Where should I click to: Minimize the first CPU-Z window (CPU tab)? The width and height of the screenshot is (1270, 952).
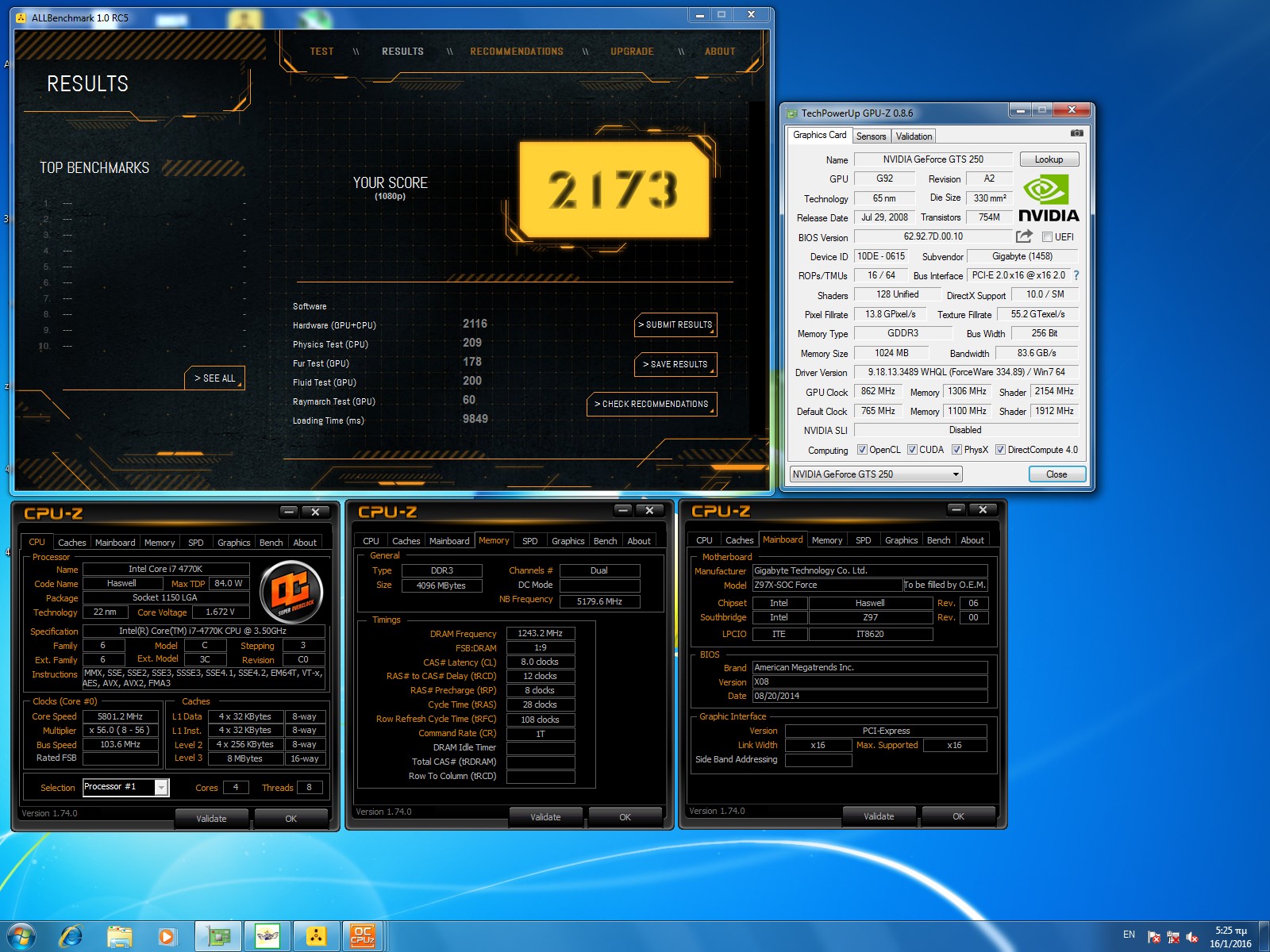tap(289, 512)
